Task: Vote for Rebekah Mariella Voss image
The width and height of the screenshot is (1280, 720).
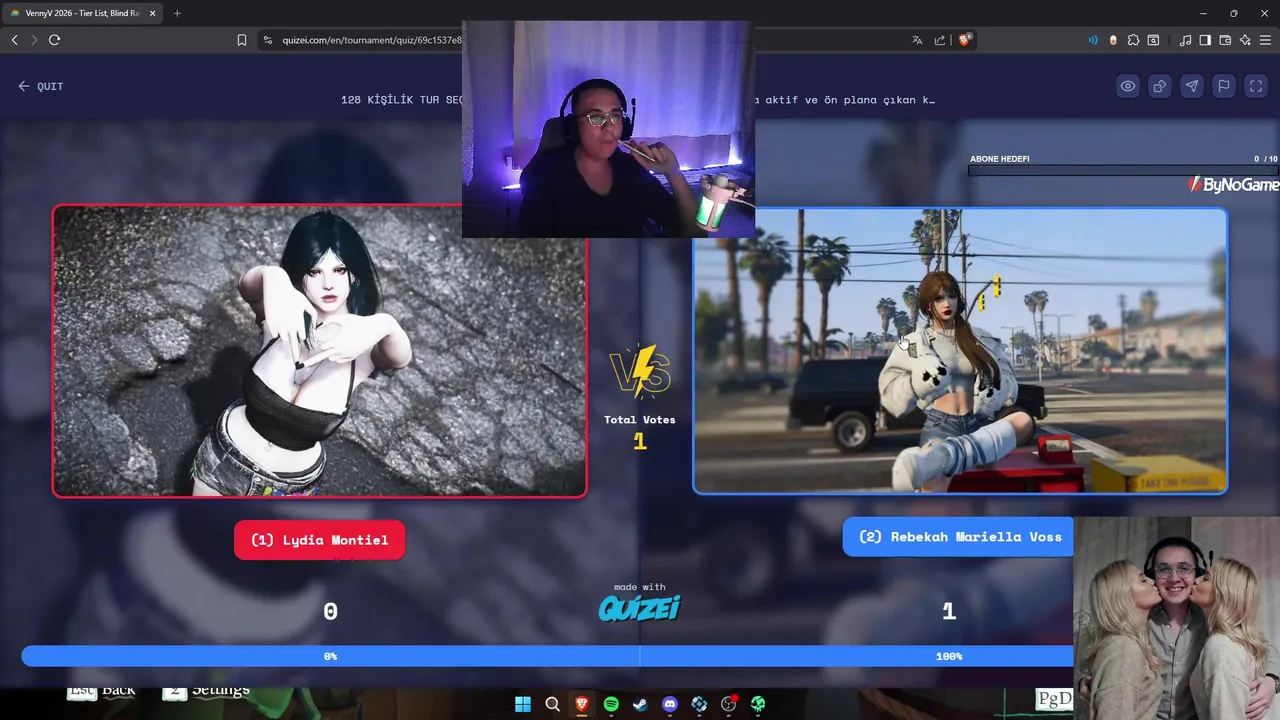Action: tap(960, 351)
